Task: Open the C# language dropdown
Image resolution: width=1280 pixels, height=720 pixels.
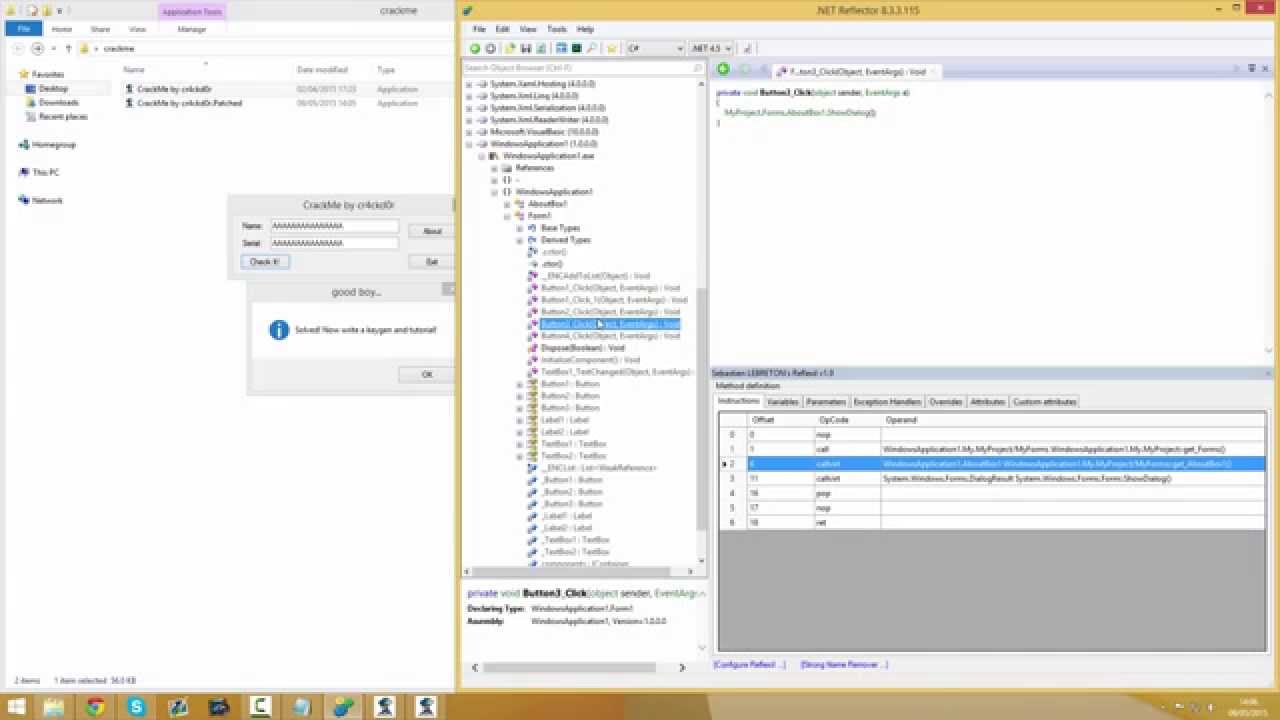Action: pos(656,48)
